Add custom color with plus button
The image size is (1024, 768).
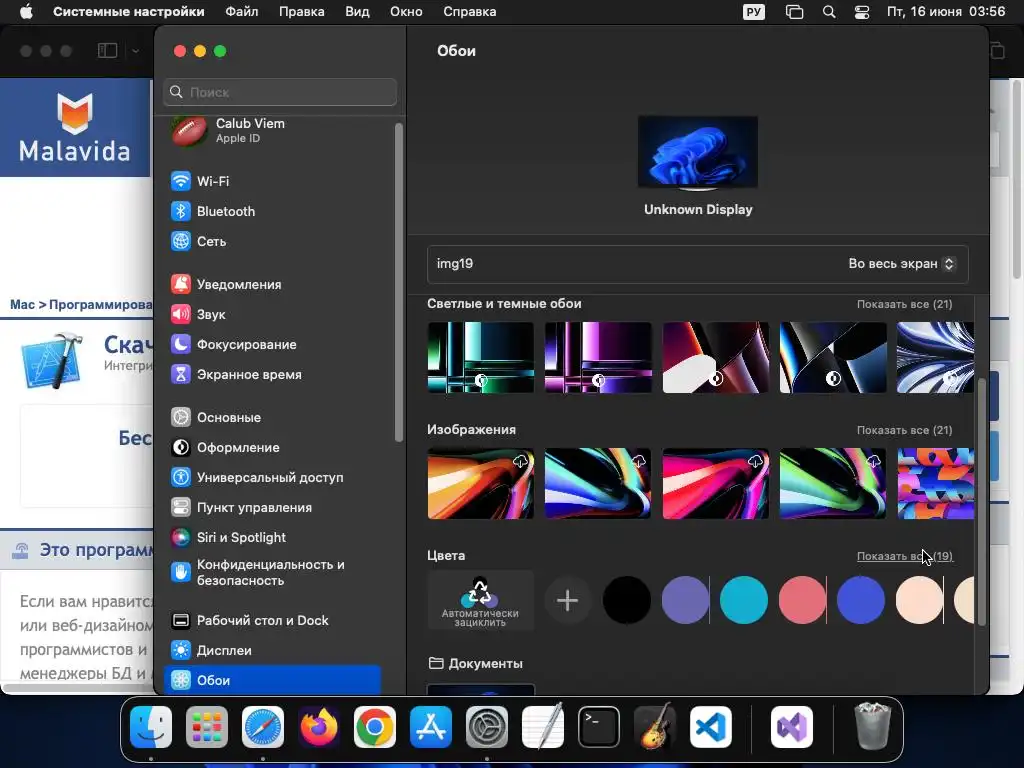click(x=568, y=600)
